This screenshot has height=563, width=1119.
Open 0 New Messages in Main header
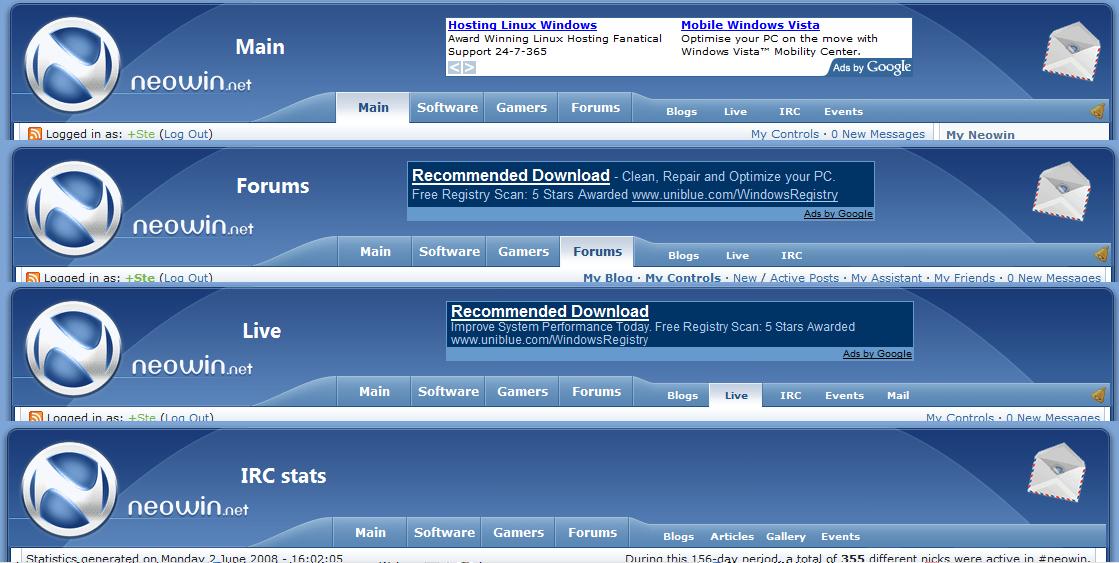click(x=878, y=134)
